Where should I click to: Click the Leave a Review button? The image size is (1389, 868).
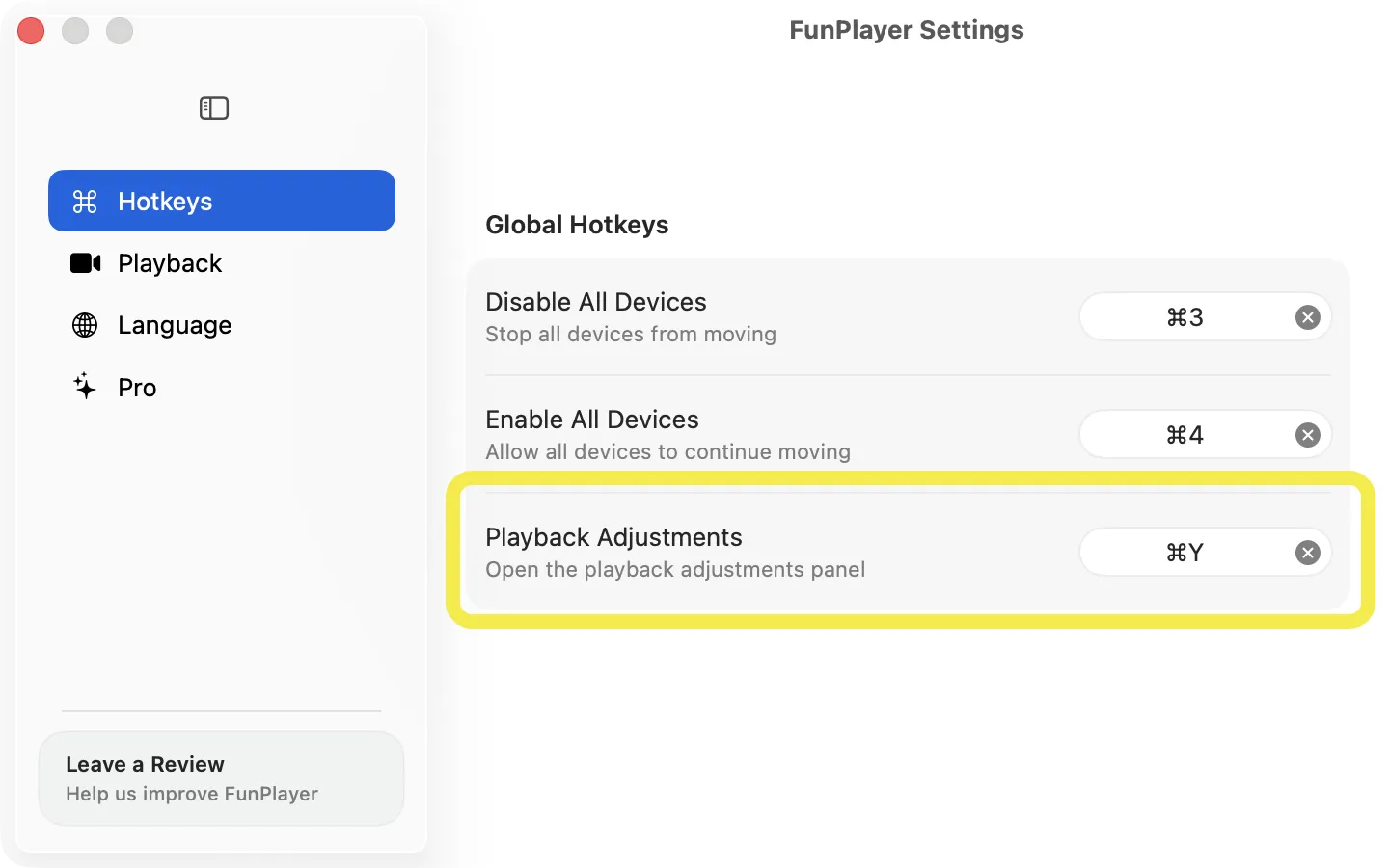(x=221, y=777)
